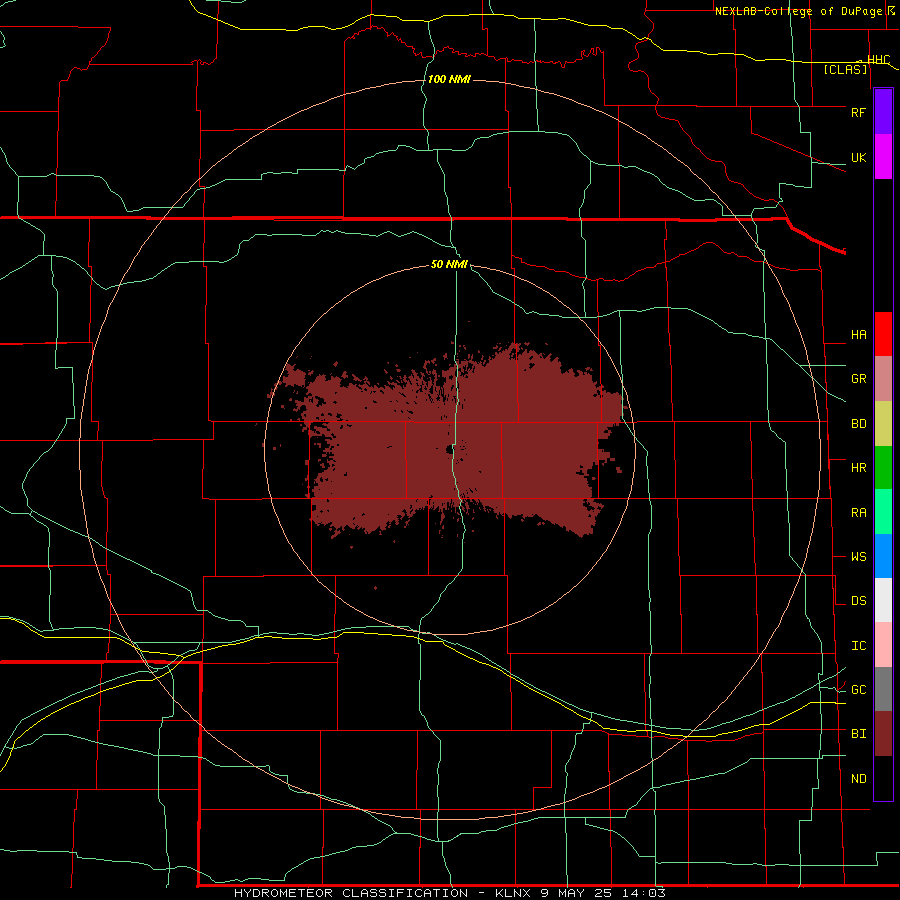The height and width of the screenshot is (900, 900).
Task: Click the 50 NMI range ring label
Action: [x=449, y=264]
